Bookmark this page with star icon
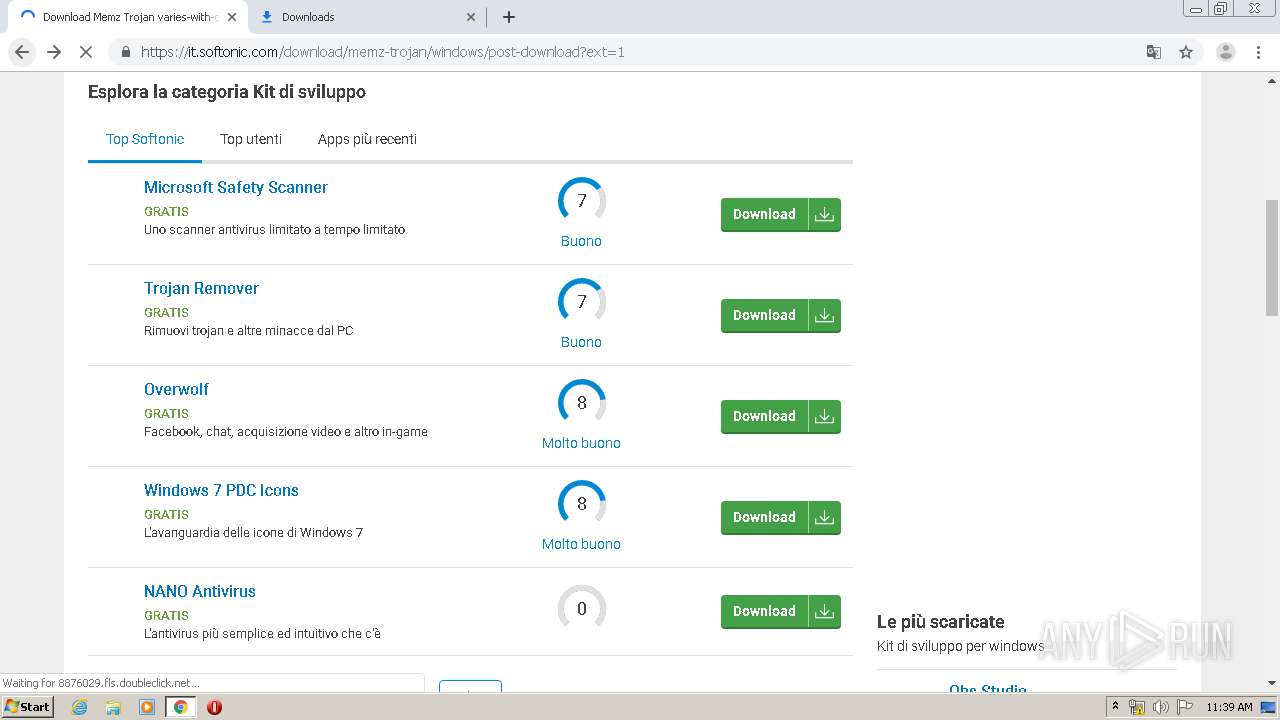 (x=1186, y=52)
